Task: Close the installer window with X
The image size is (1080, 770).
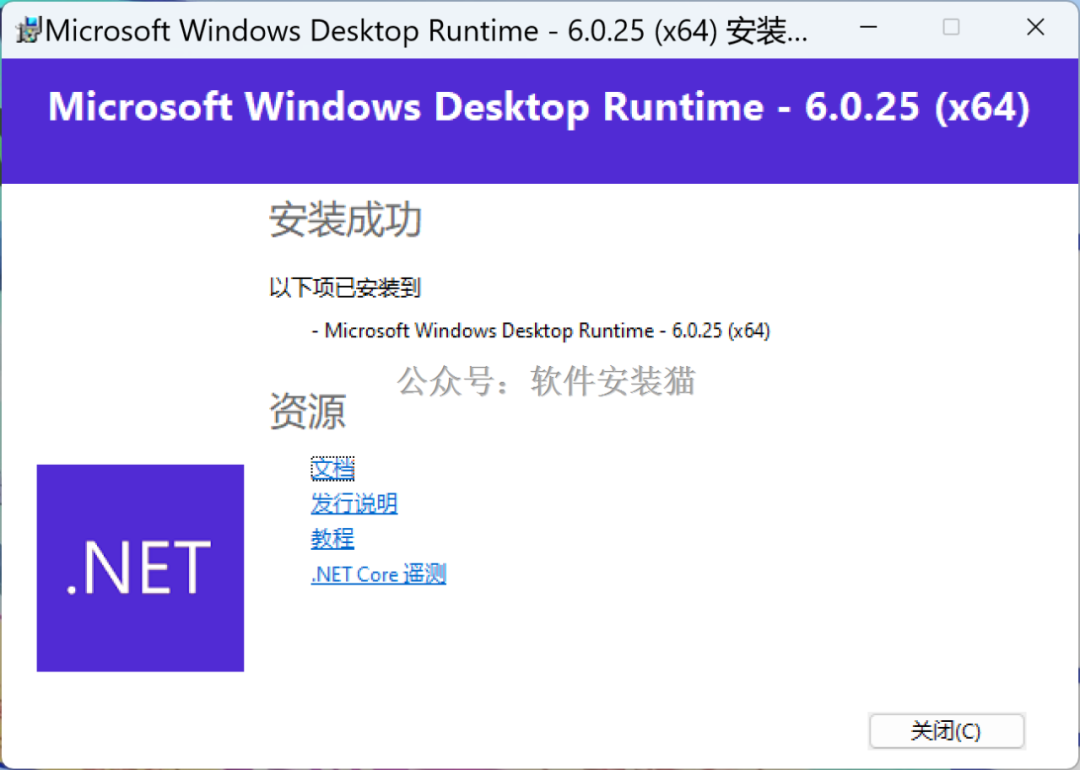Action: (x=1035, y=28)
